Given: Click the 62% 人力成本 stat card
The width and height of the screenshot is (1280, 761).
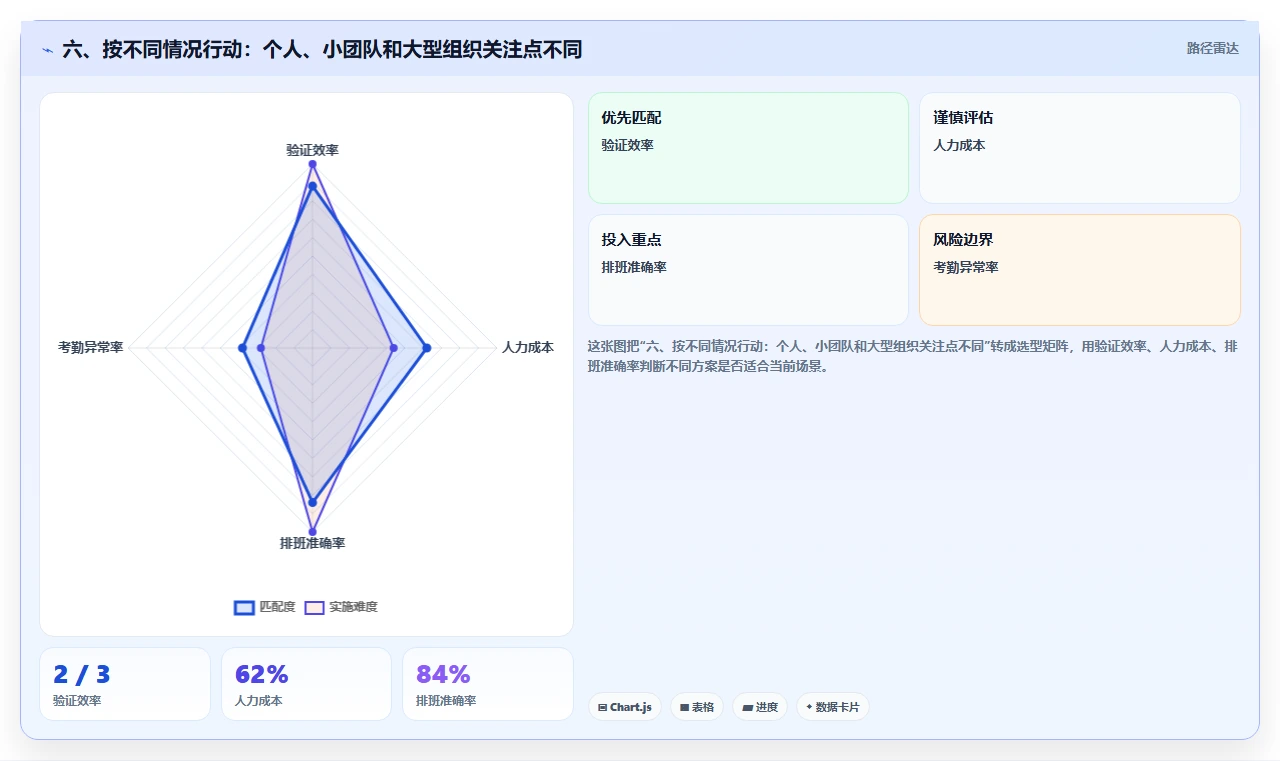Looking at the screenshot, I should pyautogui.click(x=306, y=684).
